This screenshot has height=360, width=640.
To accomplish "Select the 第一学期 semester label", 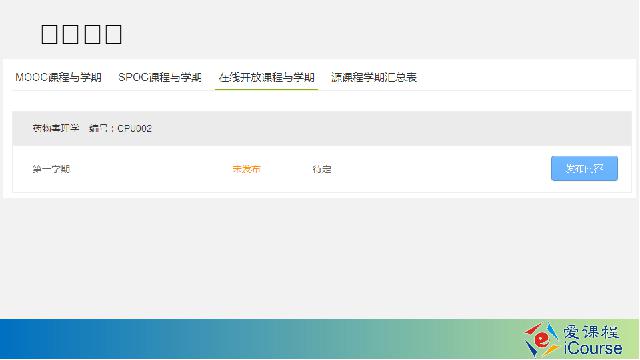I will tap(51, 169).
